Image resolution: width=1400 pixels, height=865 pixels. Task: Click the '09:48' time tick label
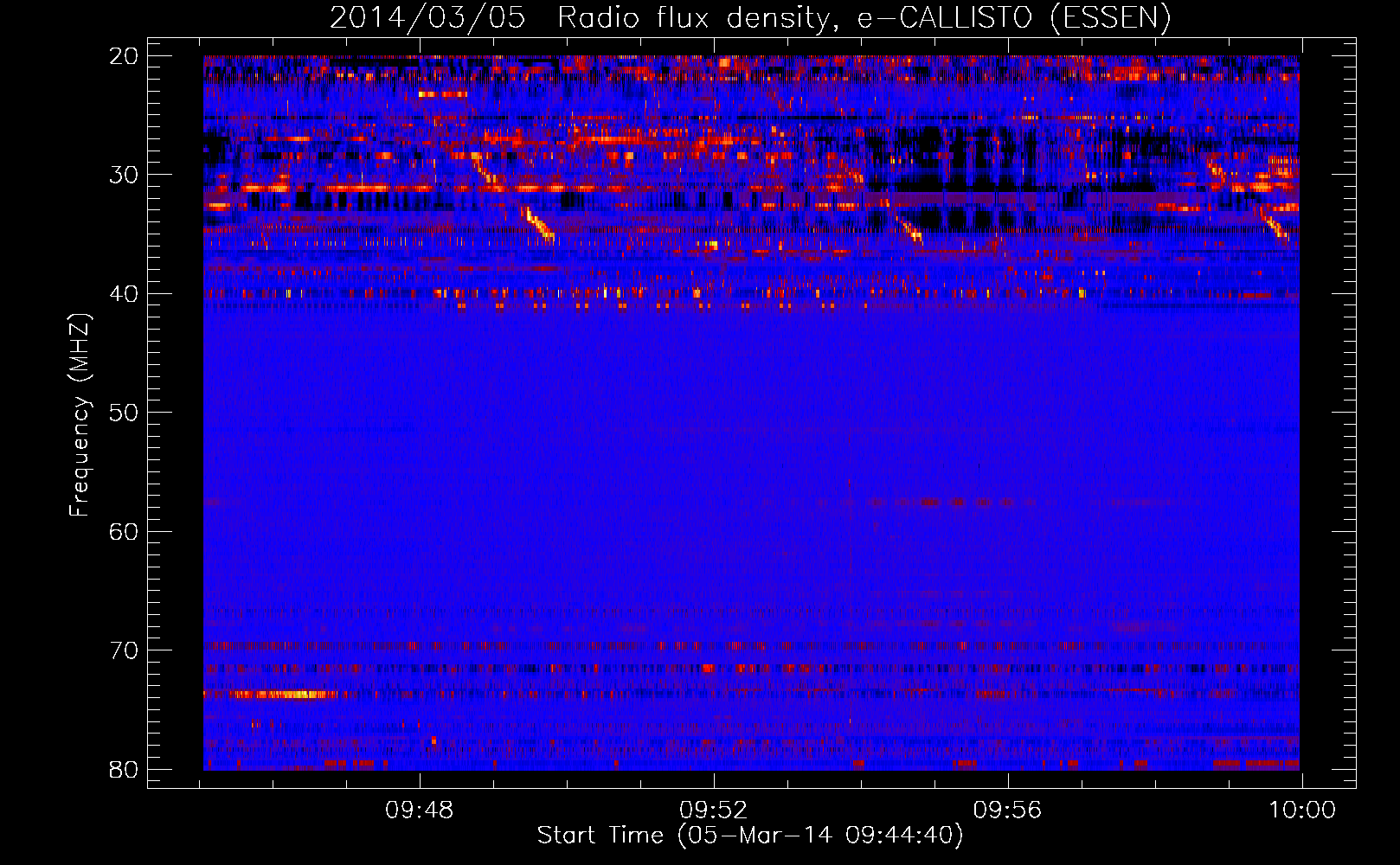point(420,811)
